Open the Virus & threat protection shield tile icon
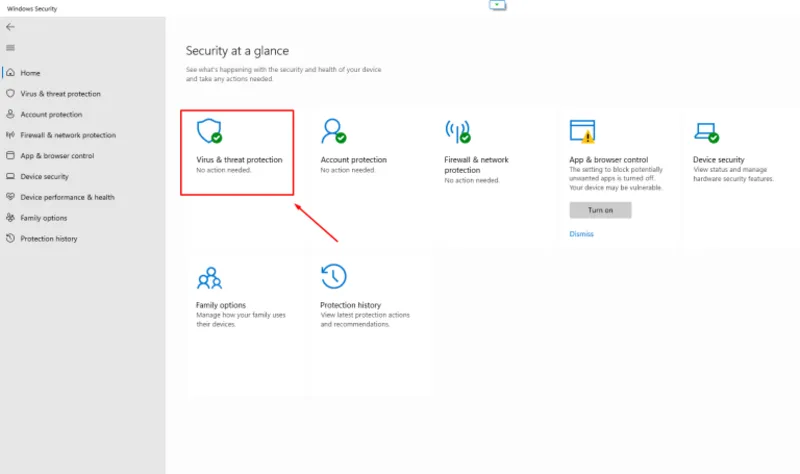Screen dimensions: 800x474 click(x=209, y=131)
